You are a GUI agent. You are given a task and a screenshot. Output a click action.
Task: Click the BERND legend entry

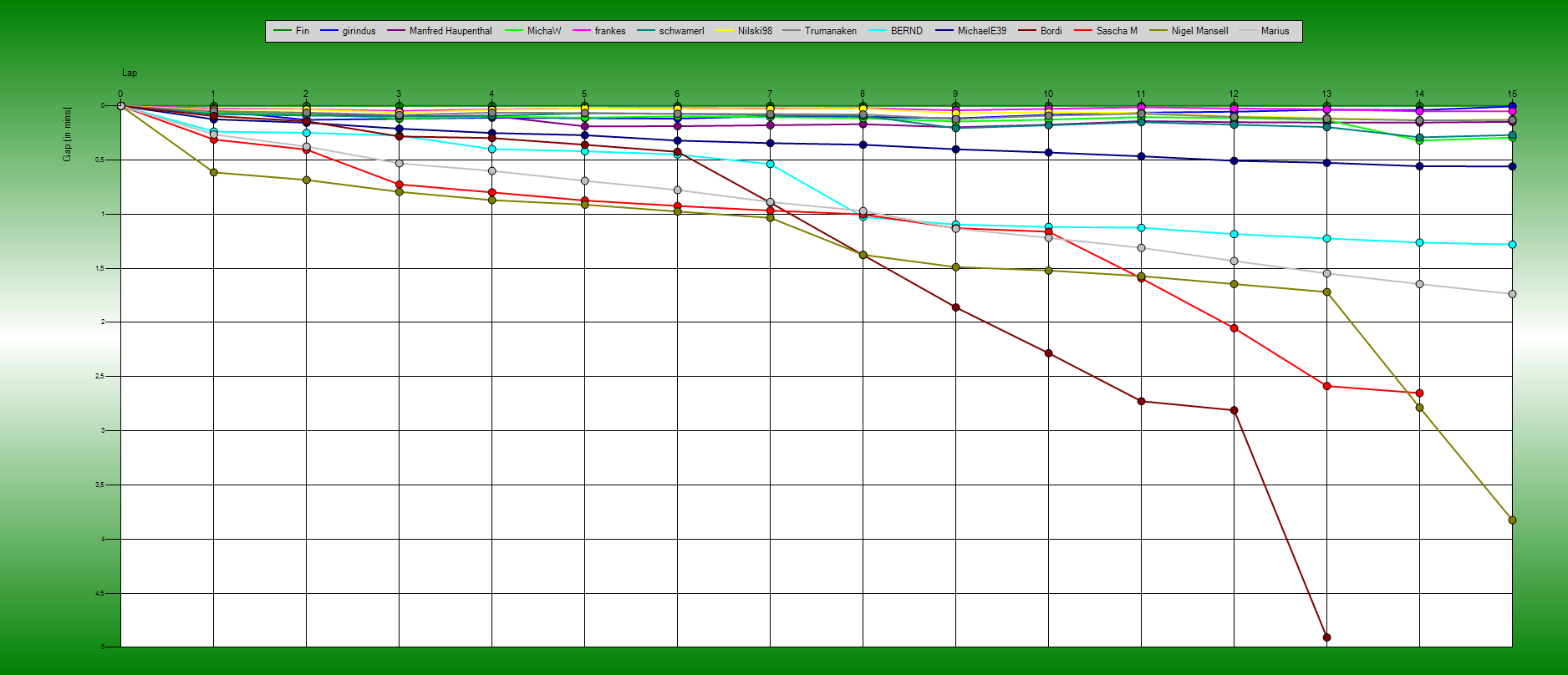click(x=895, y=31)
